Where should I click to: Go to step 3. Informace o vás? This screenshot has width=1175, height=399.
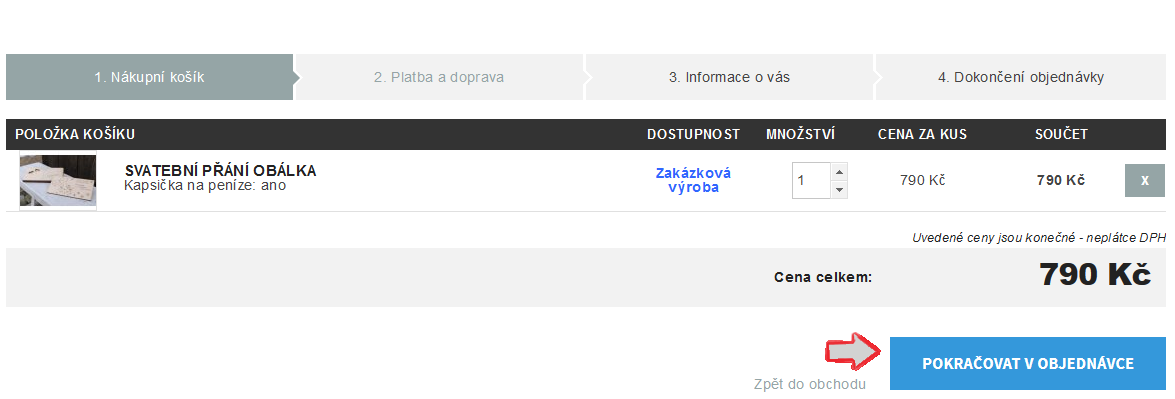coord(729,77)
